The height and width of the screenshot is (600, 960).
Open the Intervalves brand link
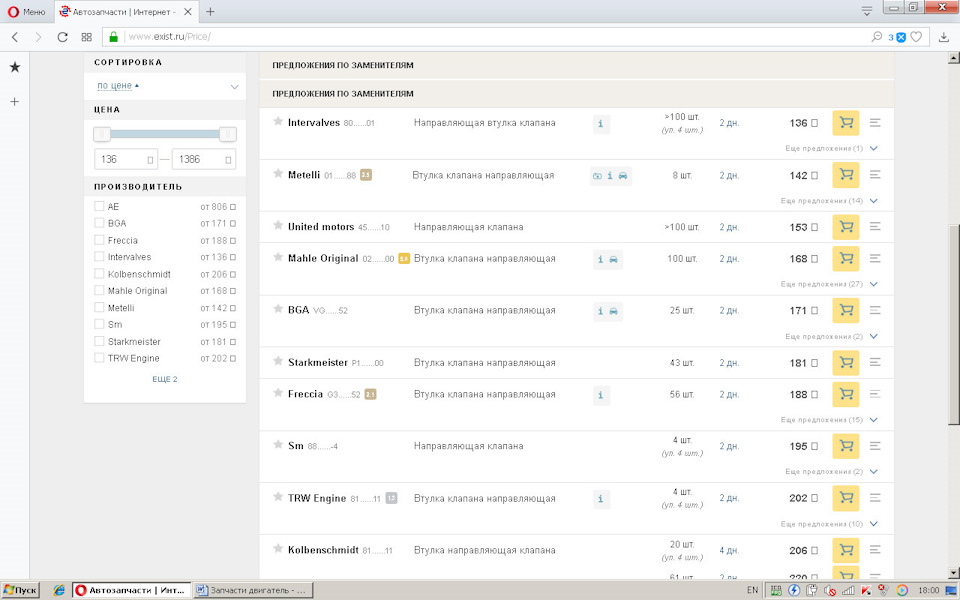[x=313, y=122]
